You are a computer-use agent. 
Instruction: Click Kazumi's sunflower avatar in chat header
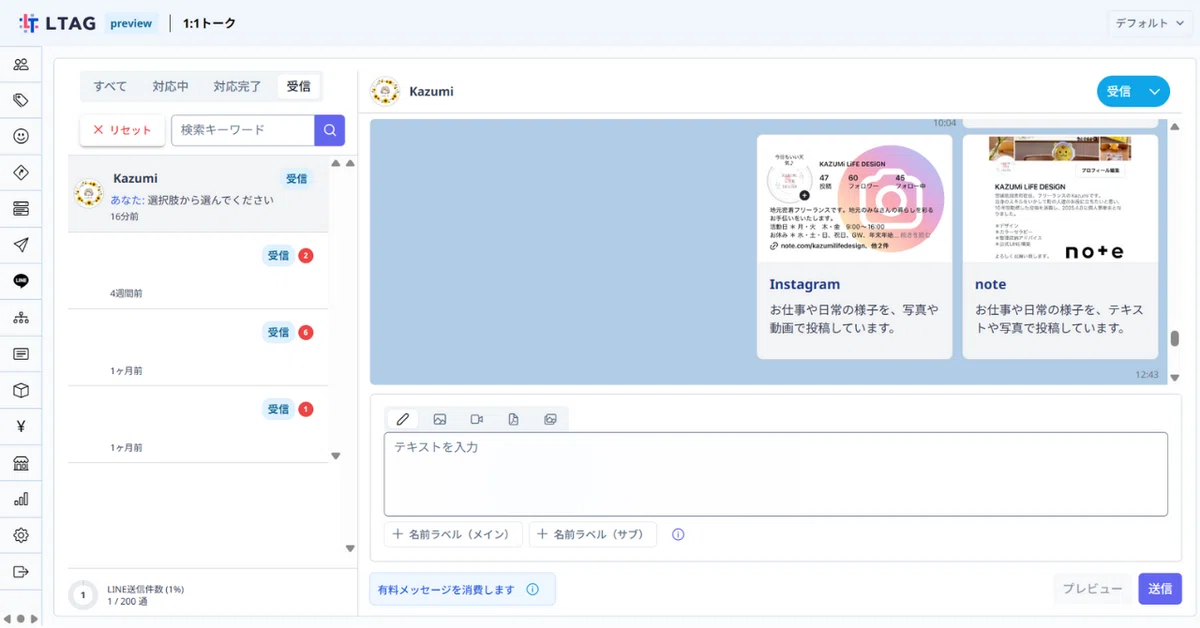(385, 91)
